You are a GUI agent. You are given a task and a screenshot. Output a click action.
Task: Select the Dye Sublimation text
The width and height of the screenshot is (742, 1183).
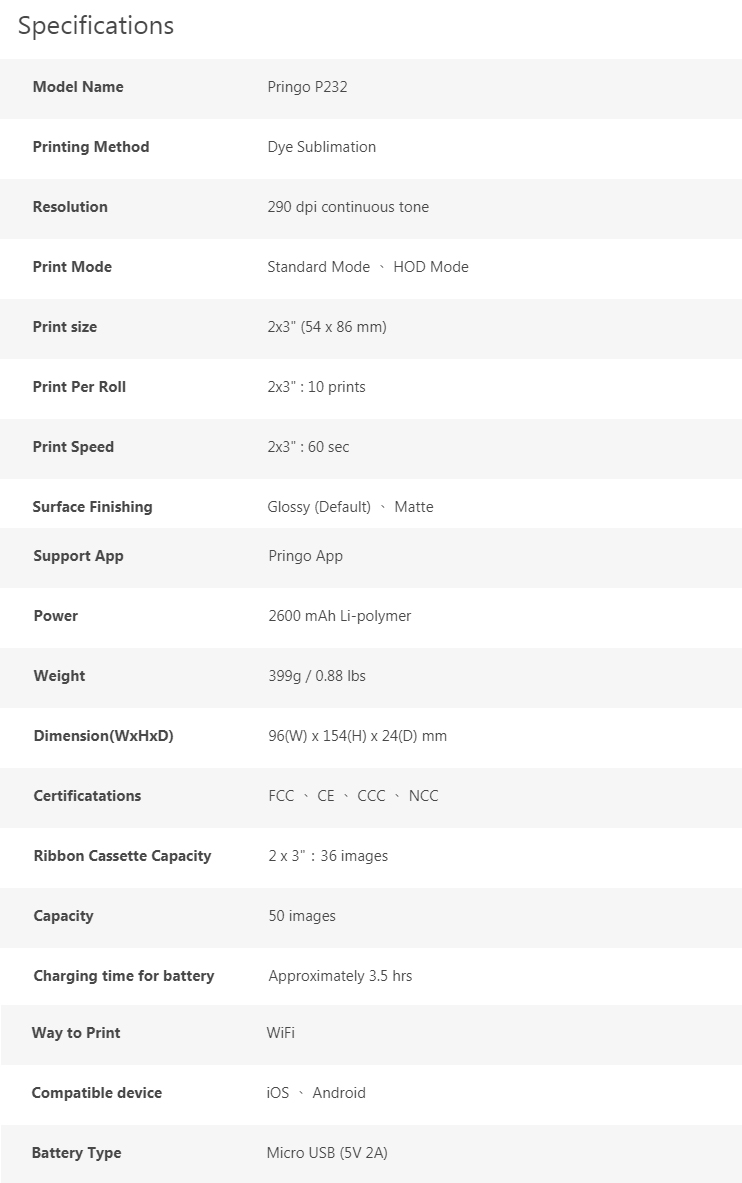(322, 147)
